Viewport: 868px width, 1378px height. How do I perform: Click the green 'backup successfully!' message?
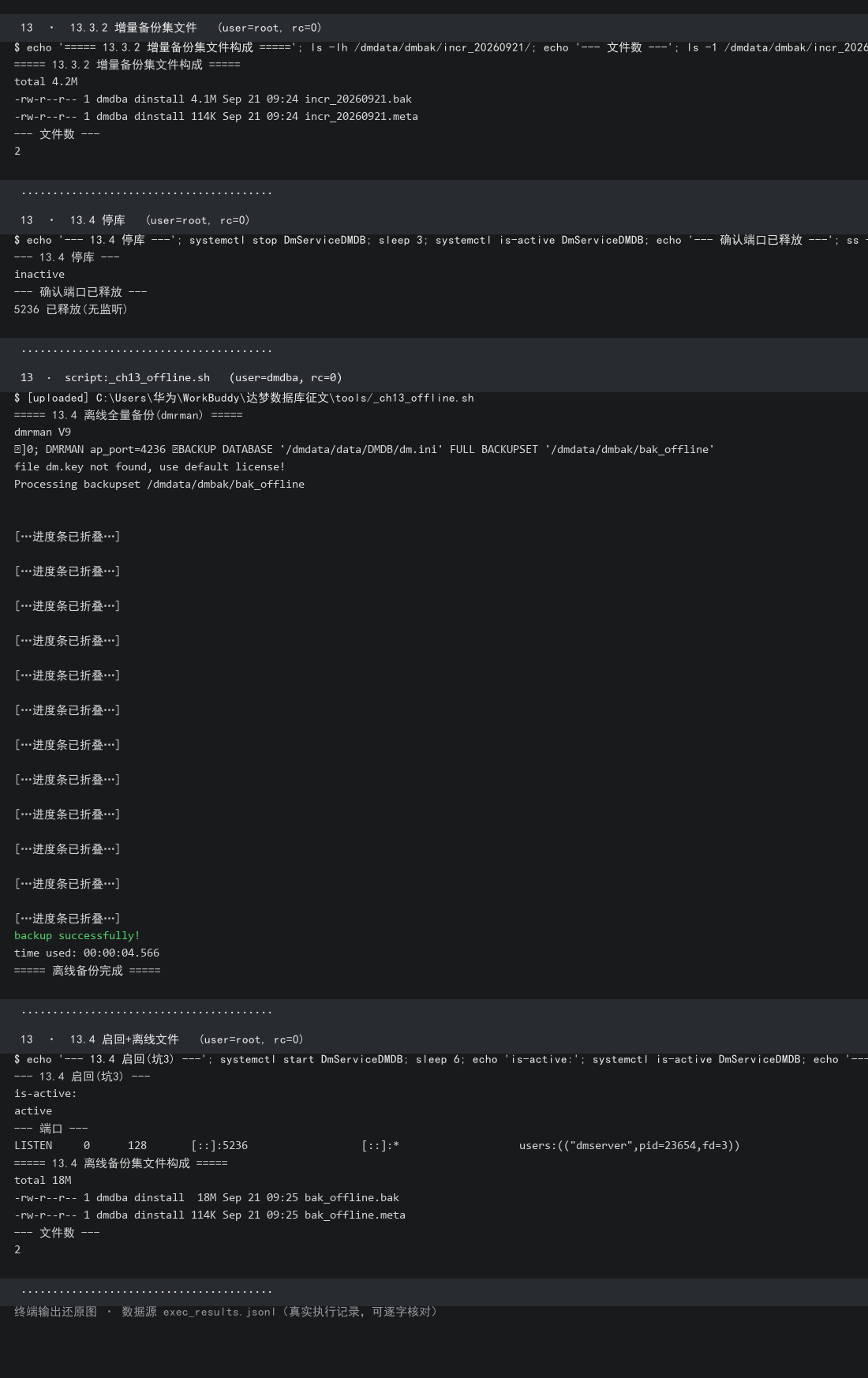tap(77, 936)
